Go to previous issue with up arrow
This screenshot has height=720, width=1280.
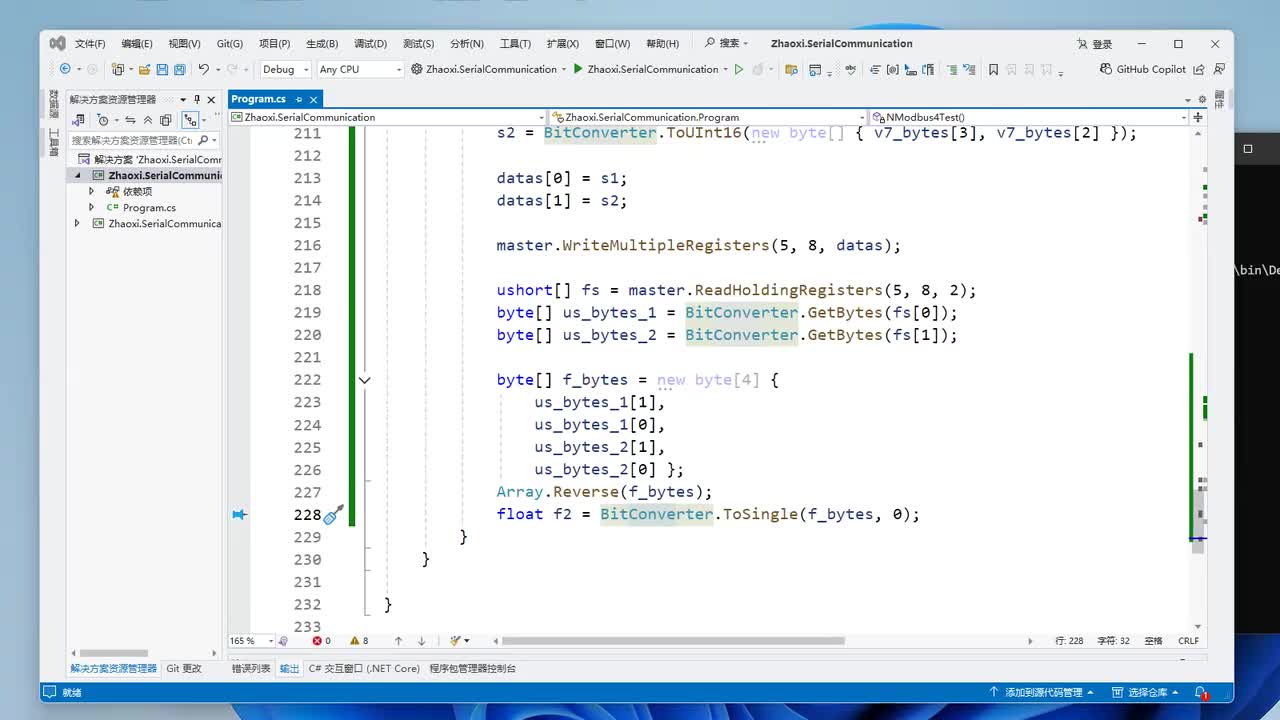[398, 641]
